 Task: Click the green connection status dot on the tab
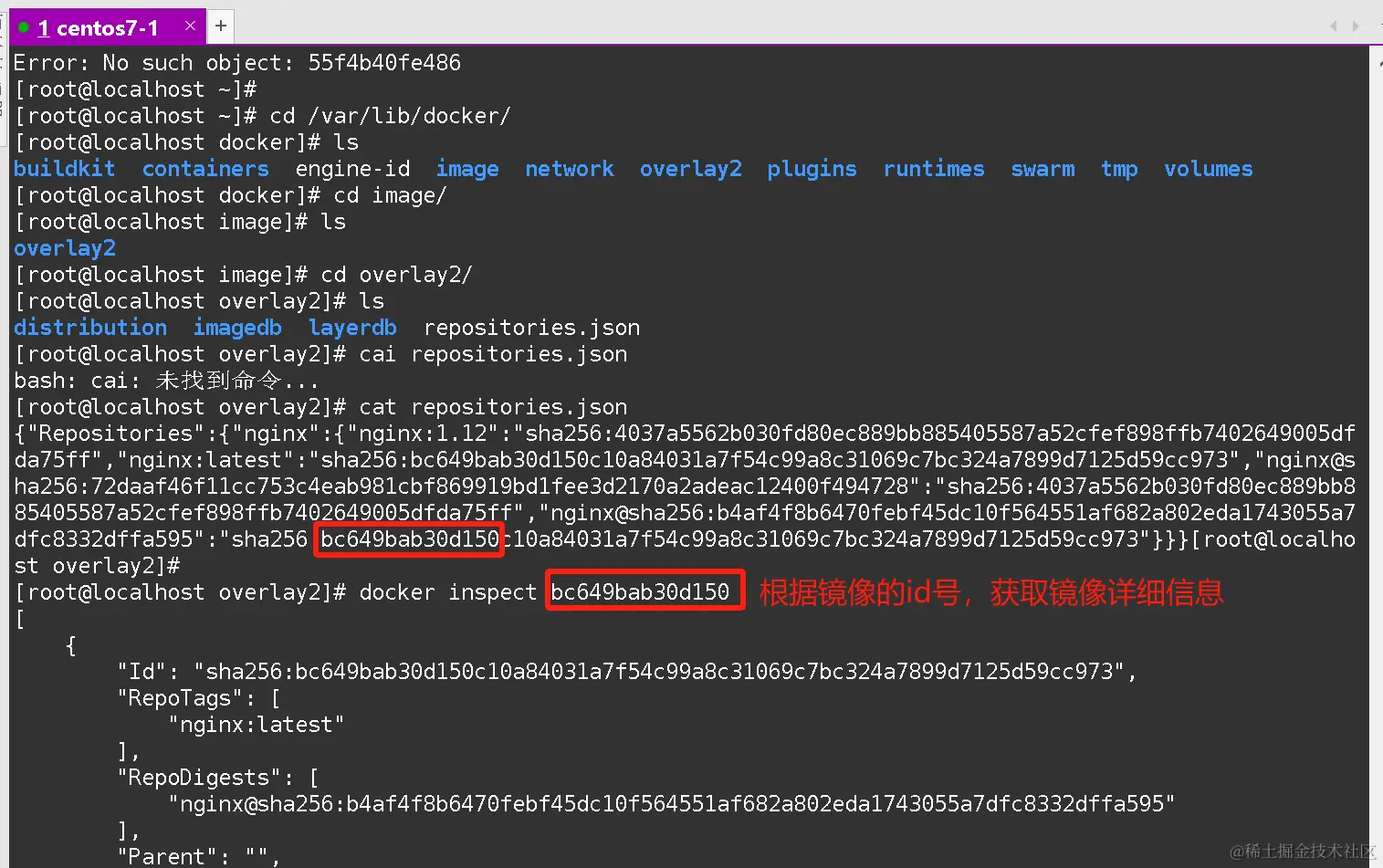24,28
